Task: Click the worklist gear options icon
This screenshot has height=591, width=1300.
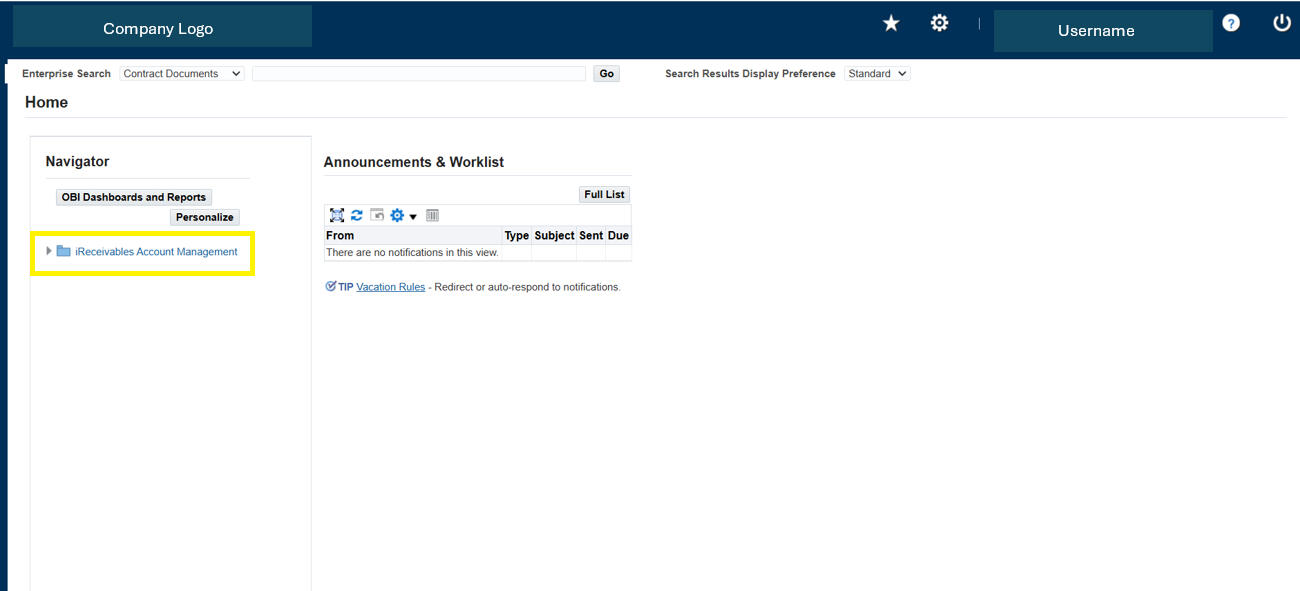Action: click(398, 216)
